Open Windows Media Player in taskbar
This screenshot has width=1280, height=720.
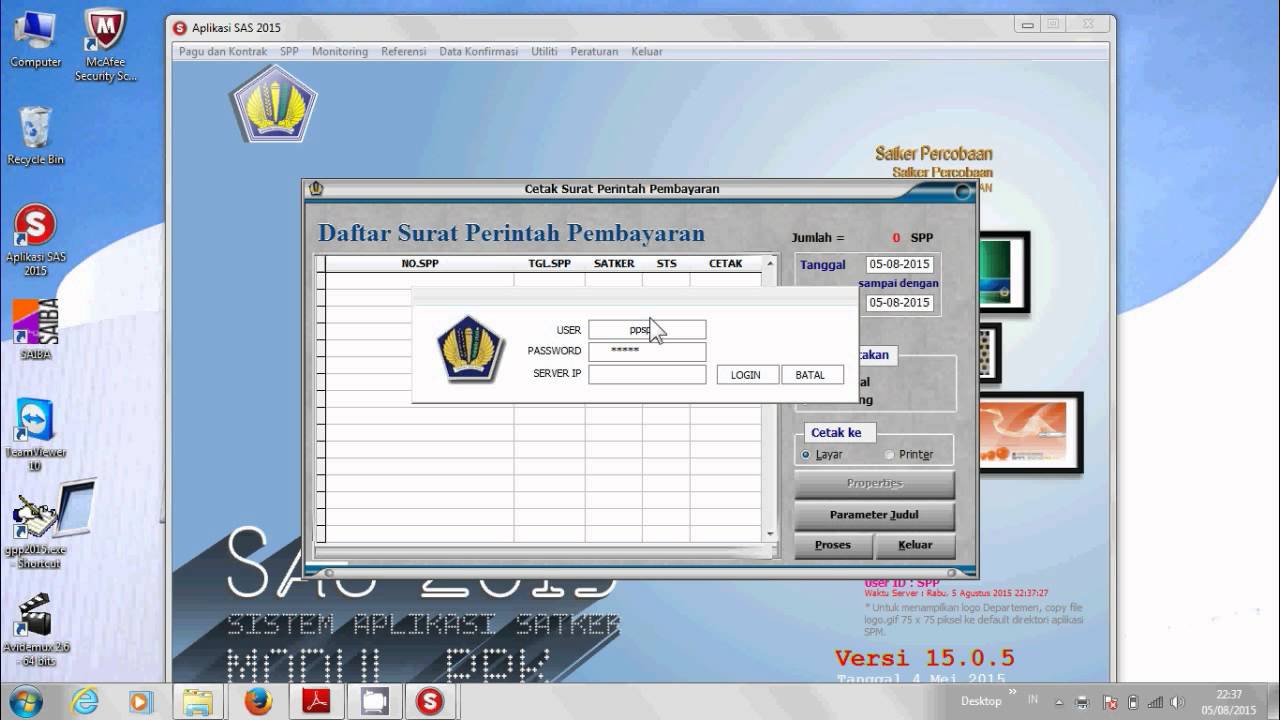point(139,701)
